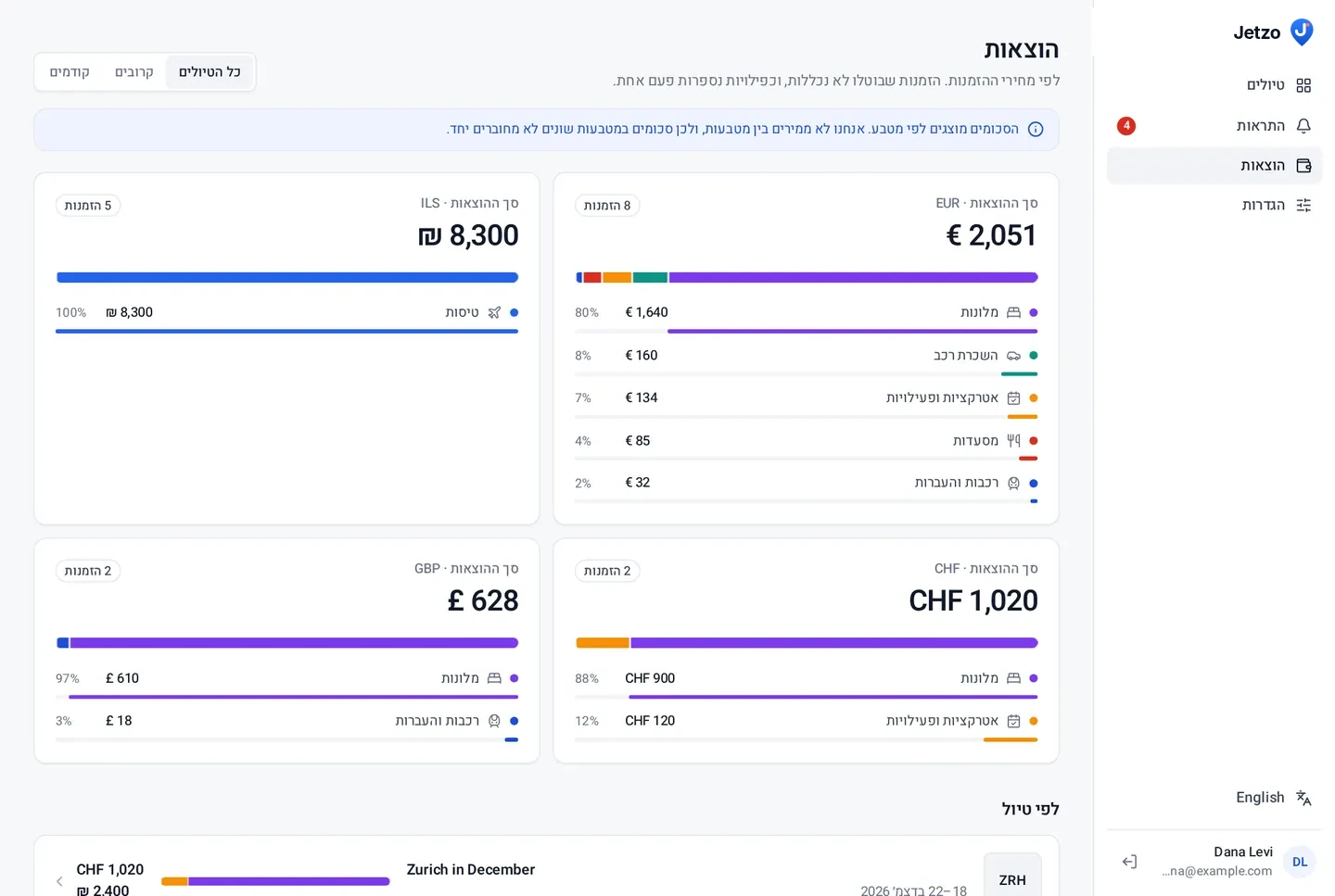The image size is (1335, 896).
Task: Select הוצאות wallet icon in sidebar
Action: coord(1303,166)
